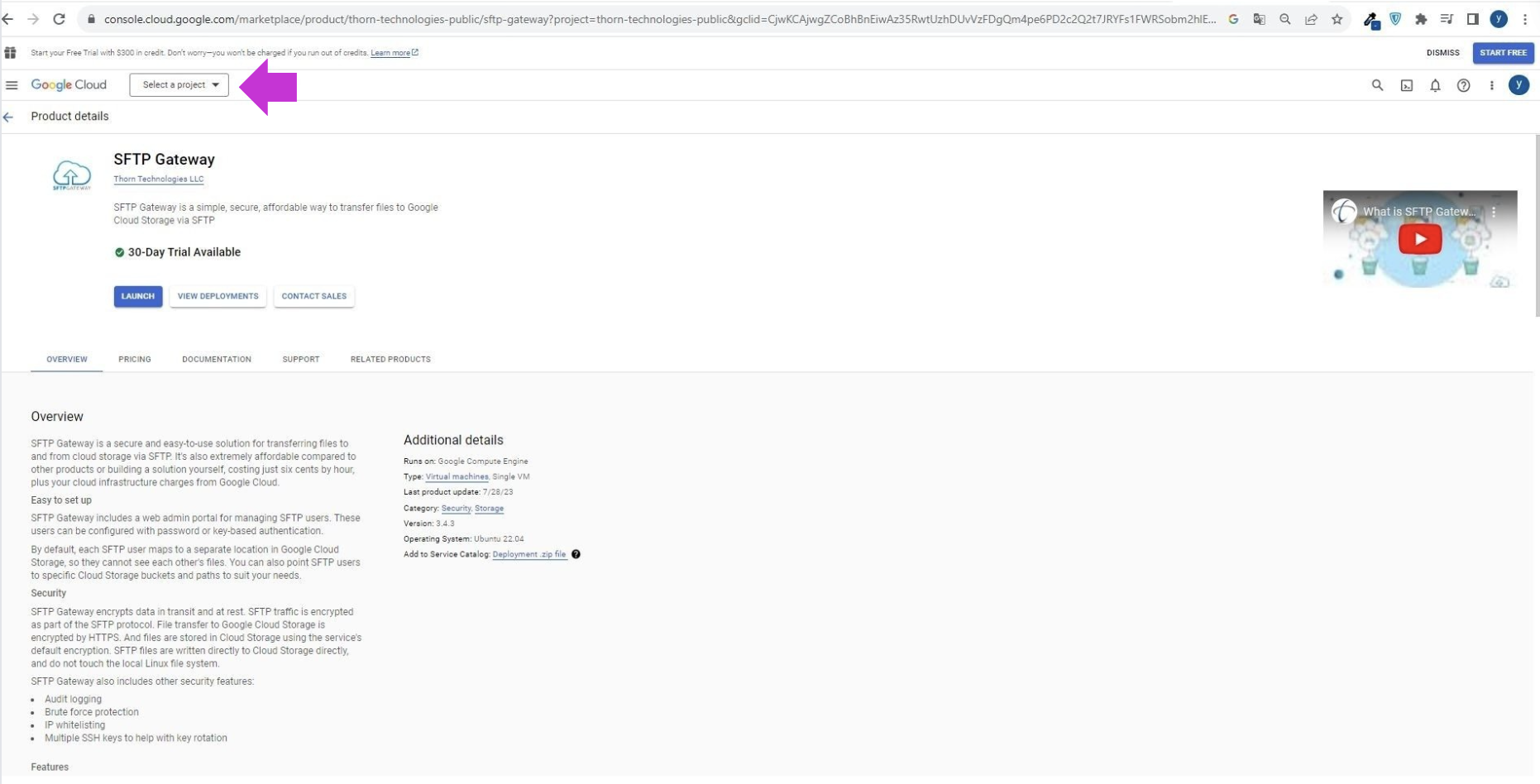Click Contact Sales button
Screen dimensions: 1540x784
click(x=313, y=296)
